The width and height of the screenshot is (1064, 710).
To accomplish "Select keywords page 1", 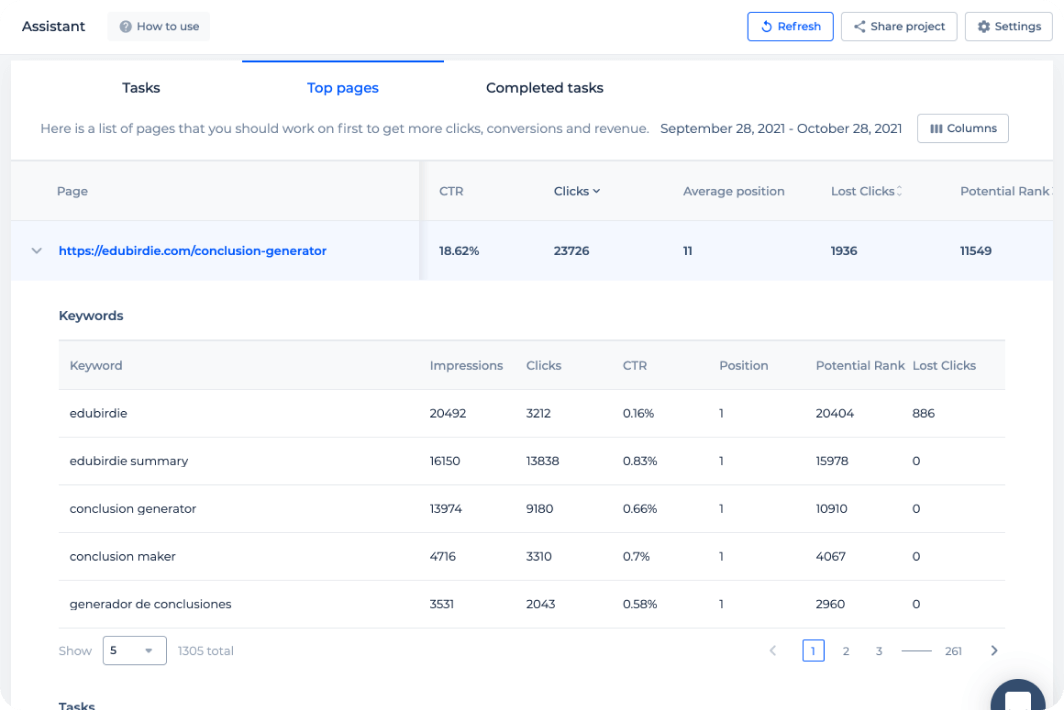I will (x=813, y=650).
